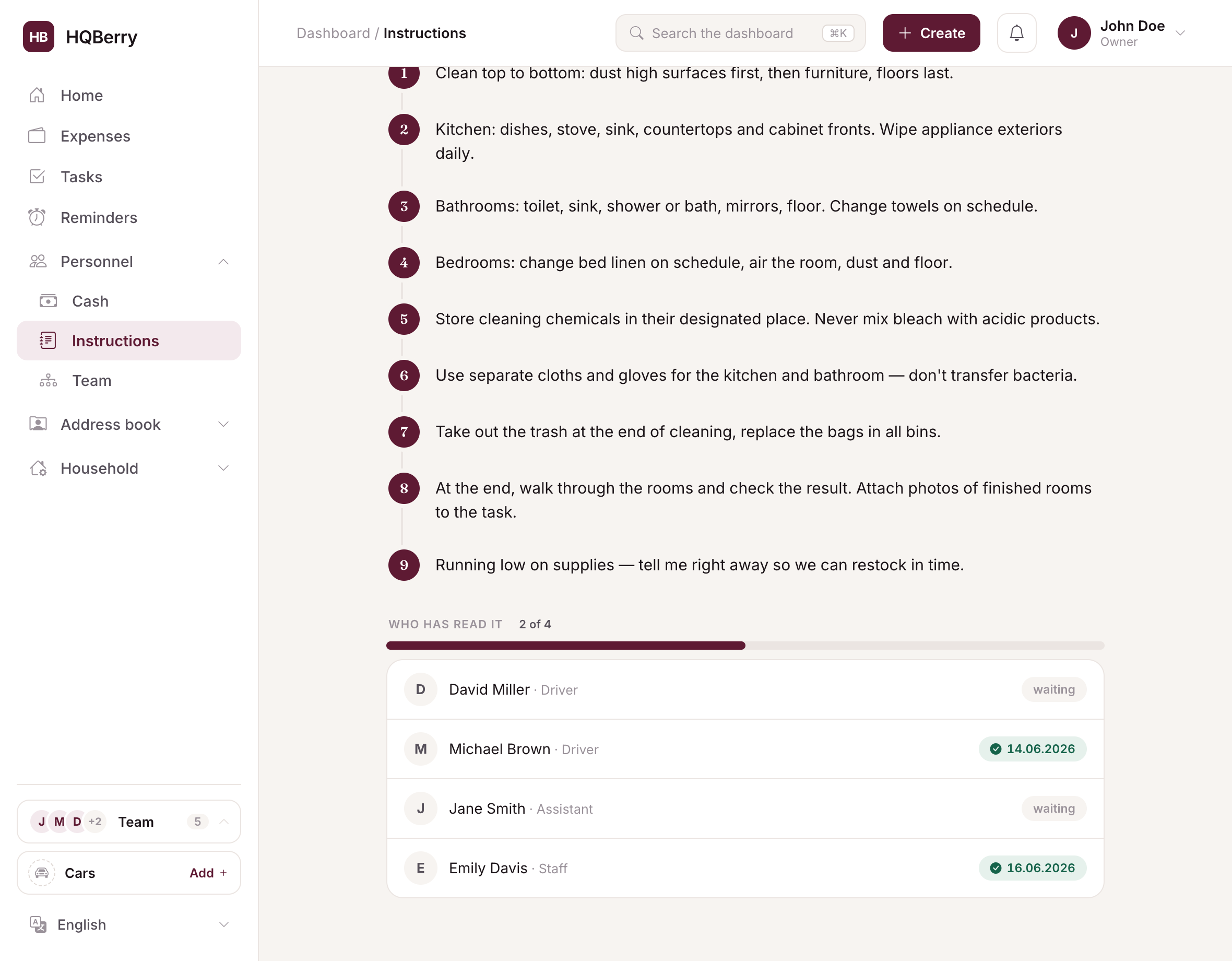This screenshot has height=961, width=1232.
Task: Open the John Doe account dropdown arrow
Action: (1180, 33)
